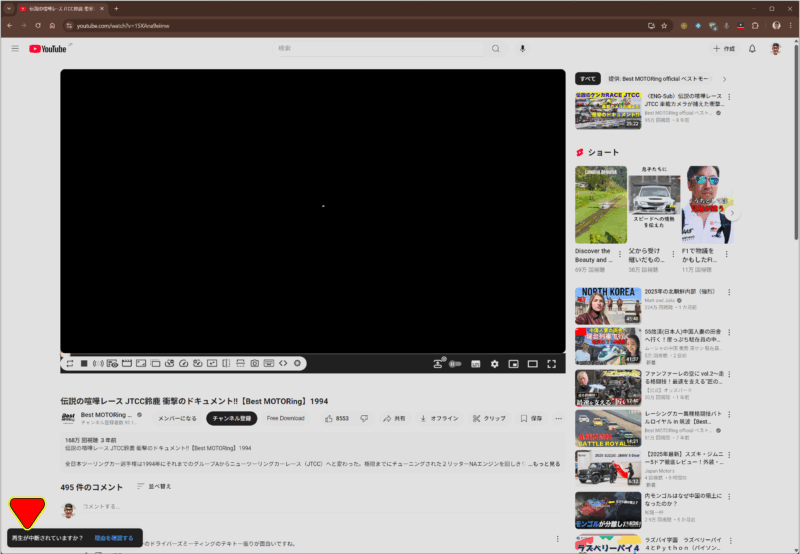Viewport: 800px width, 554px height.
Task: Reload the page with the refresh button
Action: click(x=38, y=26)
